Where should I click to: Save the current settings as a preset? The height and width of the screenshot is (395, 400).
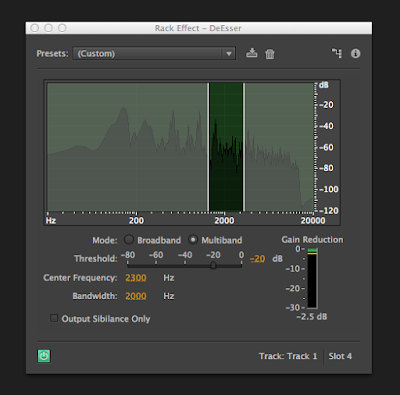point(252,53)
